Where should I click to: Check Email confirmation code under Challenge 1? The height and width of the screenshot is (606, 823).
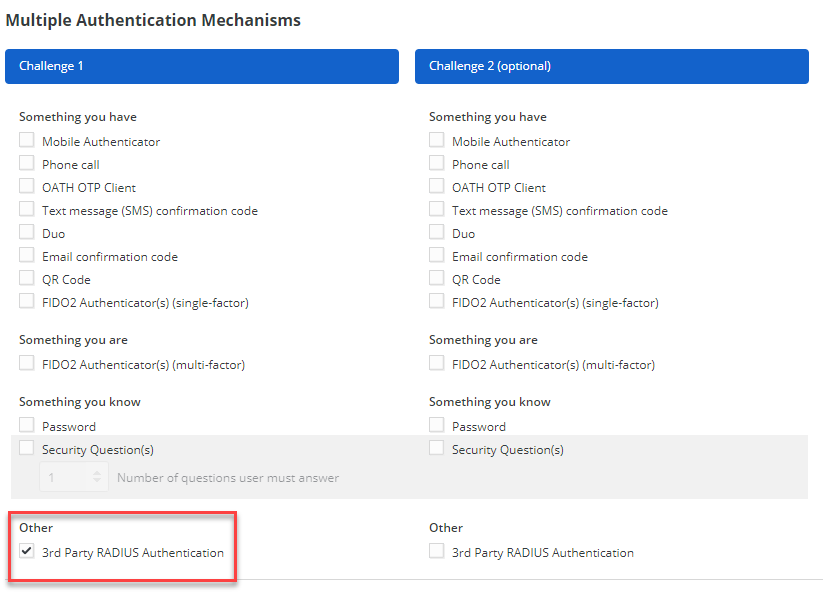point(26,255)
